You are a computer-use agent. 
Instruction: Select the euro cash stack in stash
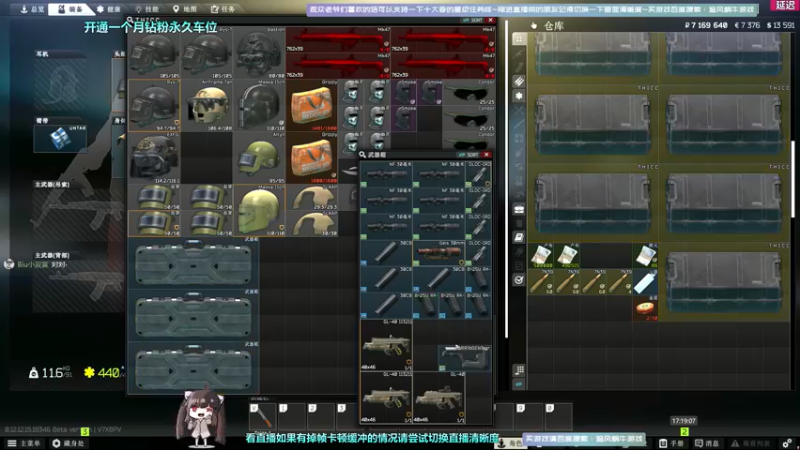pyautogui.click(x=645, y=256)
